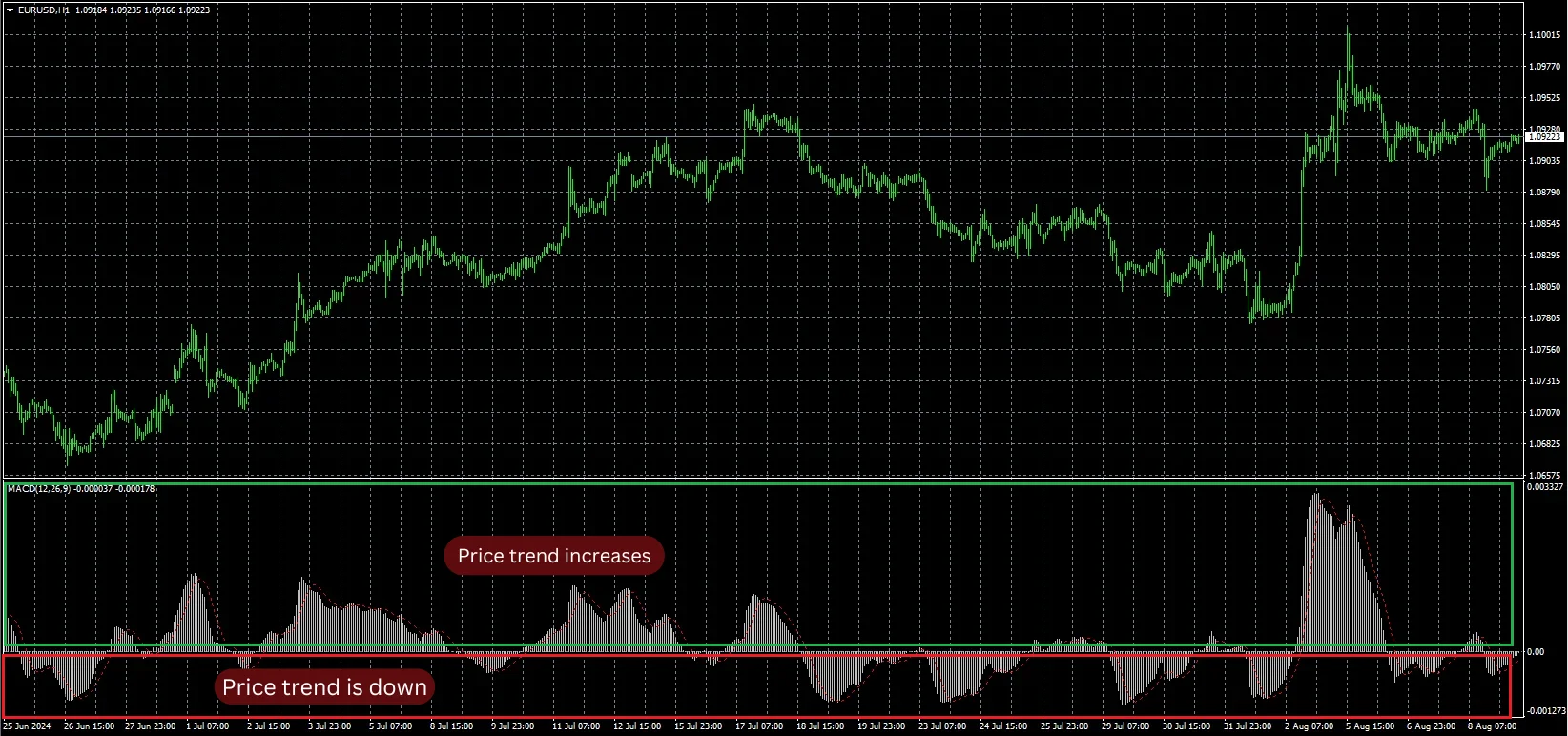Click MACD scale minimum -0.001273
The width and height of the screenshot is (1568, 736).
1546,711
